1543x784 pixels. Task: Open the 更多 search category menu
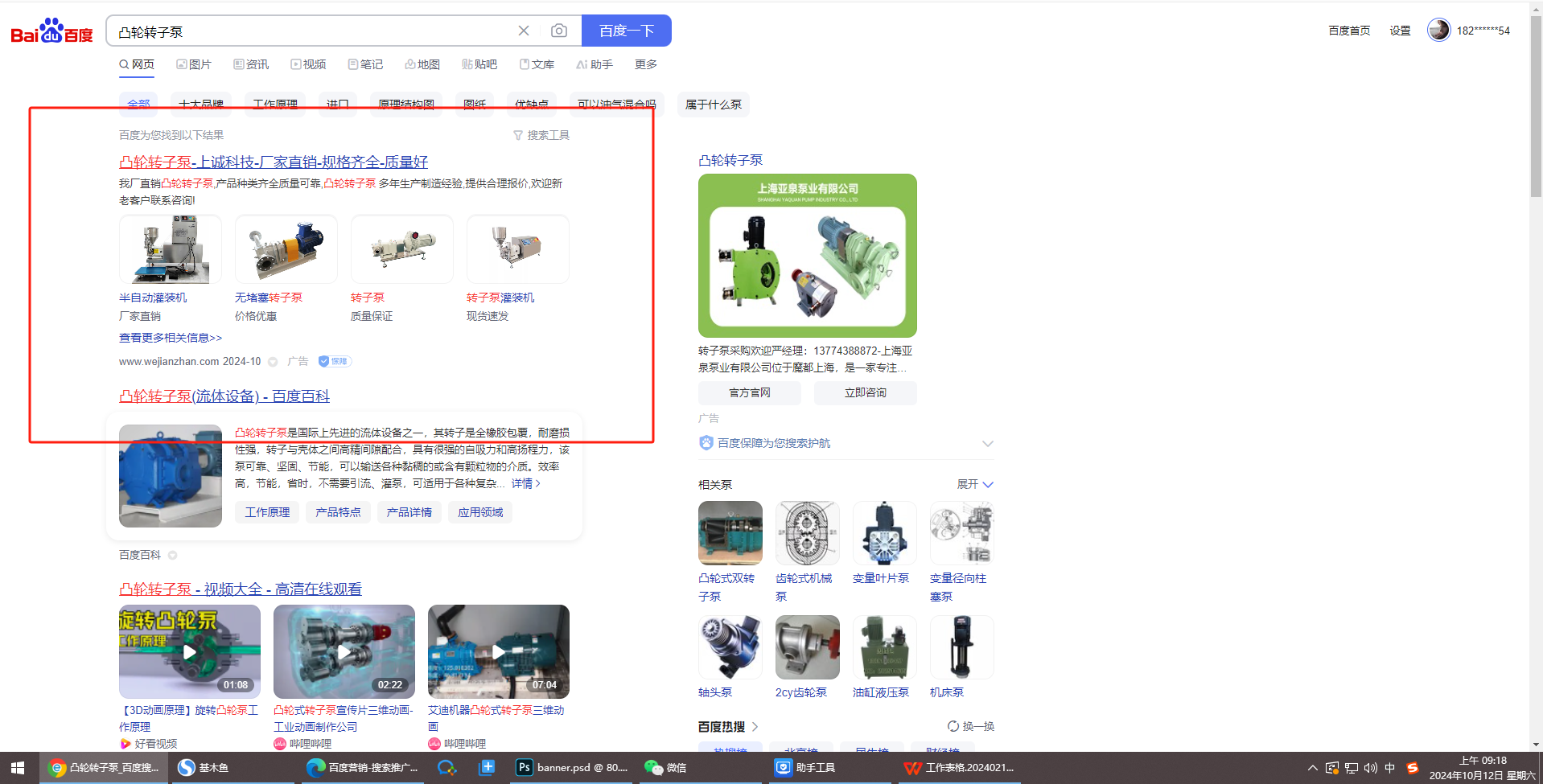click(x=646, y=64)
